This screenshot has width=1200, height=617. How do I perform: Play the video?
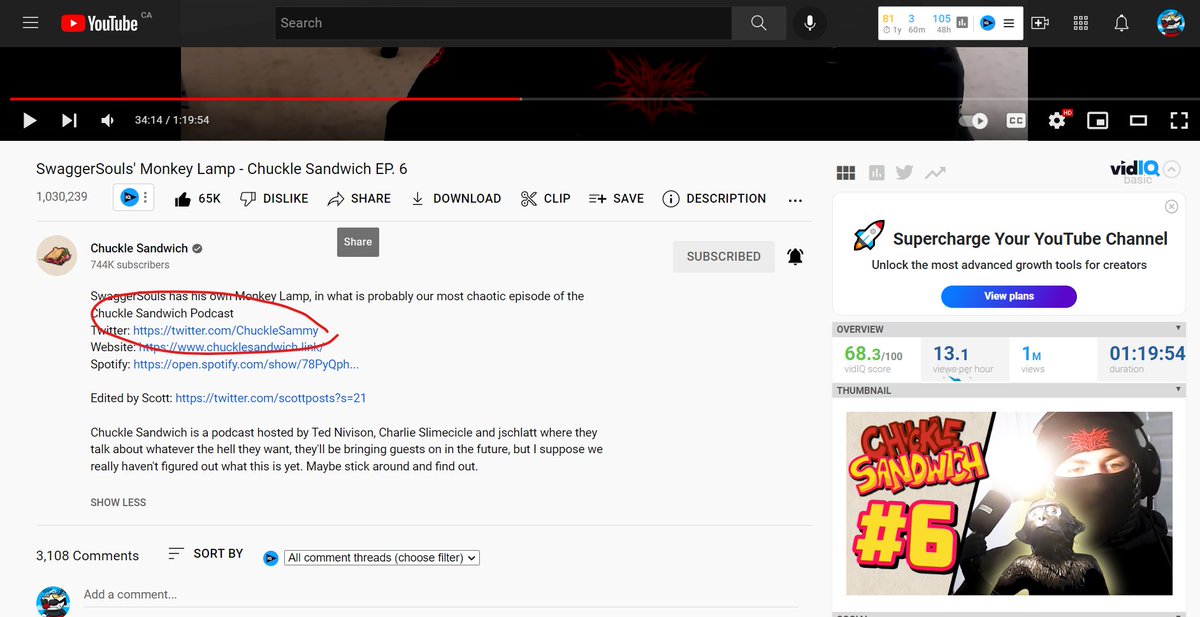pyautogui.click(x=29, y=121)
